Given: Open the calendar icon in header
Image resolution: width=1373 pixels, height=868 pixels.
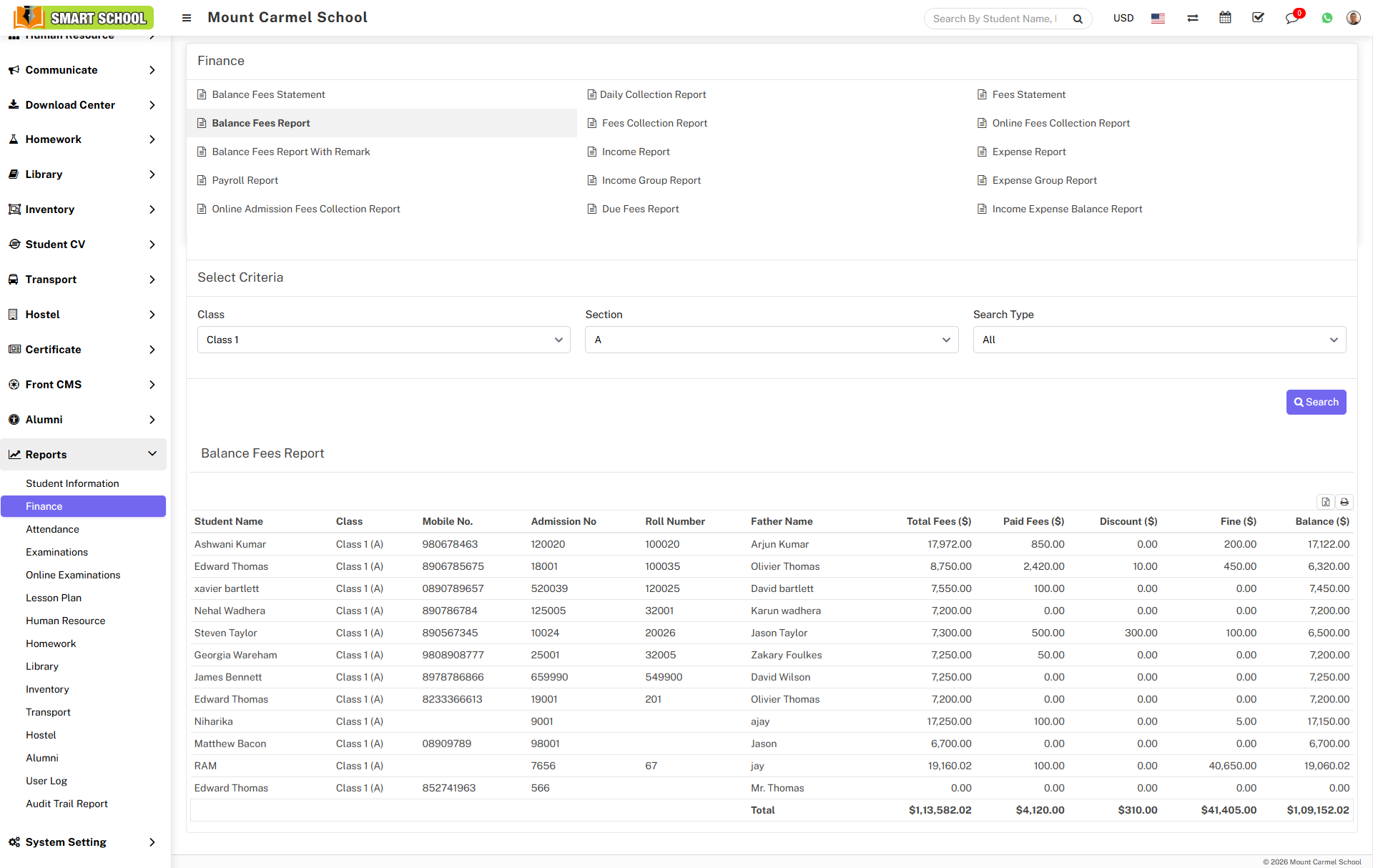Looking at the screenshot, I should 1225,18.
